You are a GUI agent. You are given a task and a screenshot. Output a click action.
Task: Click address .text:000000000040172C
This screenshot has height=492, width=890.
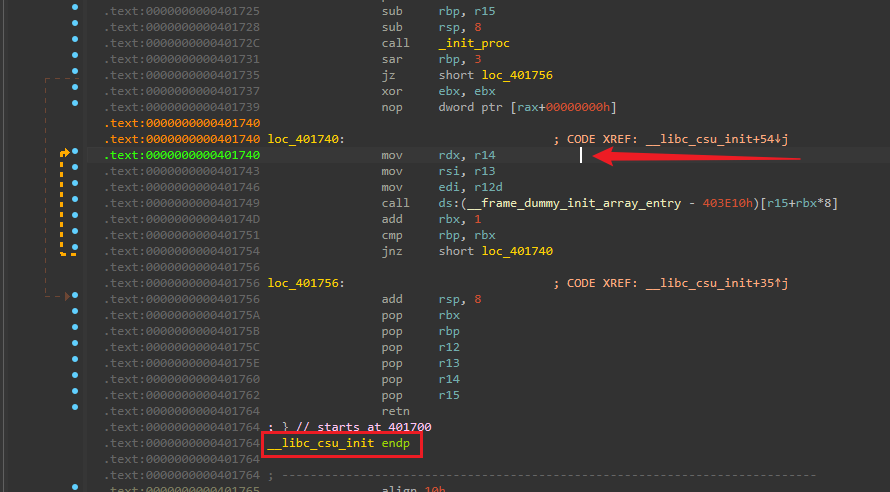coord(182,43)
